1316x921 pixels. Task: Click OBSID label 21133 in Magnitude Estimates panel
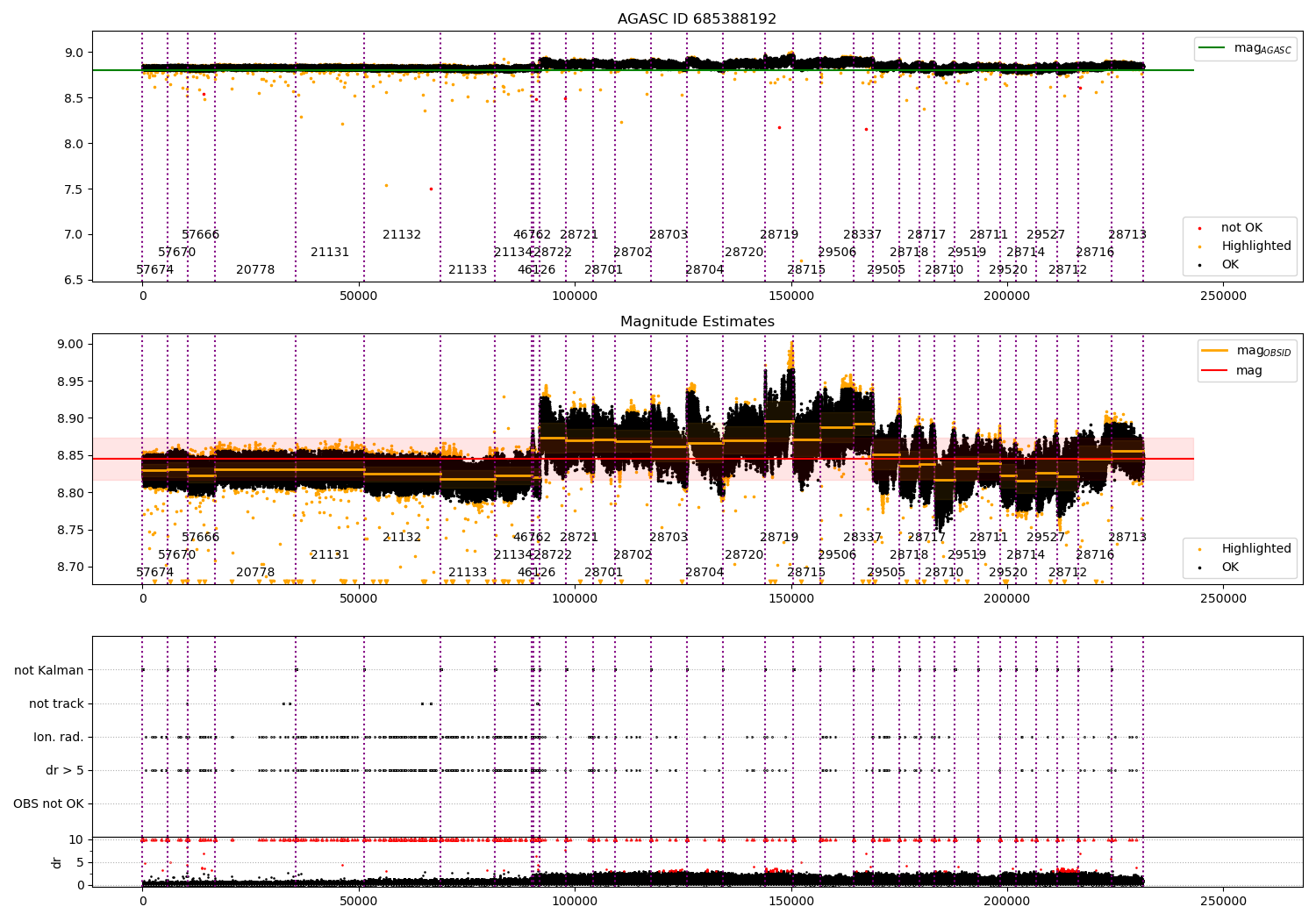[x=468, y=572]
